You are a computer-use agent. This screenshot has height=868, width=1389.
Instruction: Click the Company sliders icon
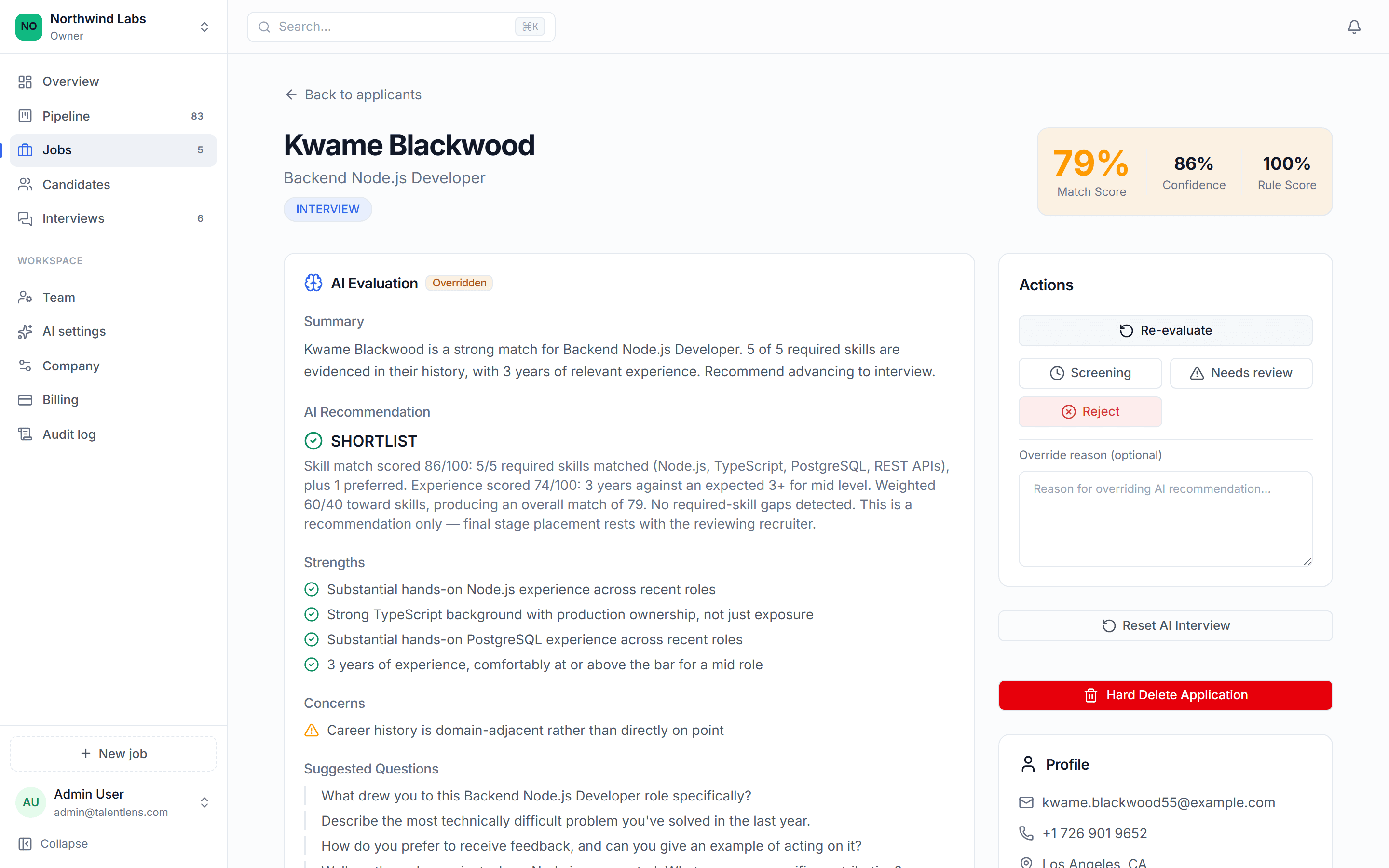pos(25,366)
